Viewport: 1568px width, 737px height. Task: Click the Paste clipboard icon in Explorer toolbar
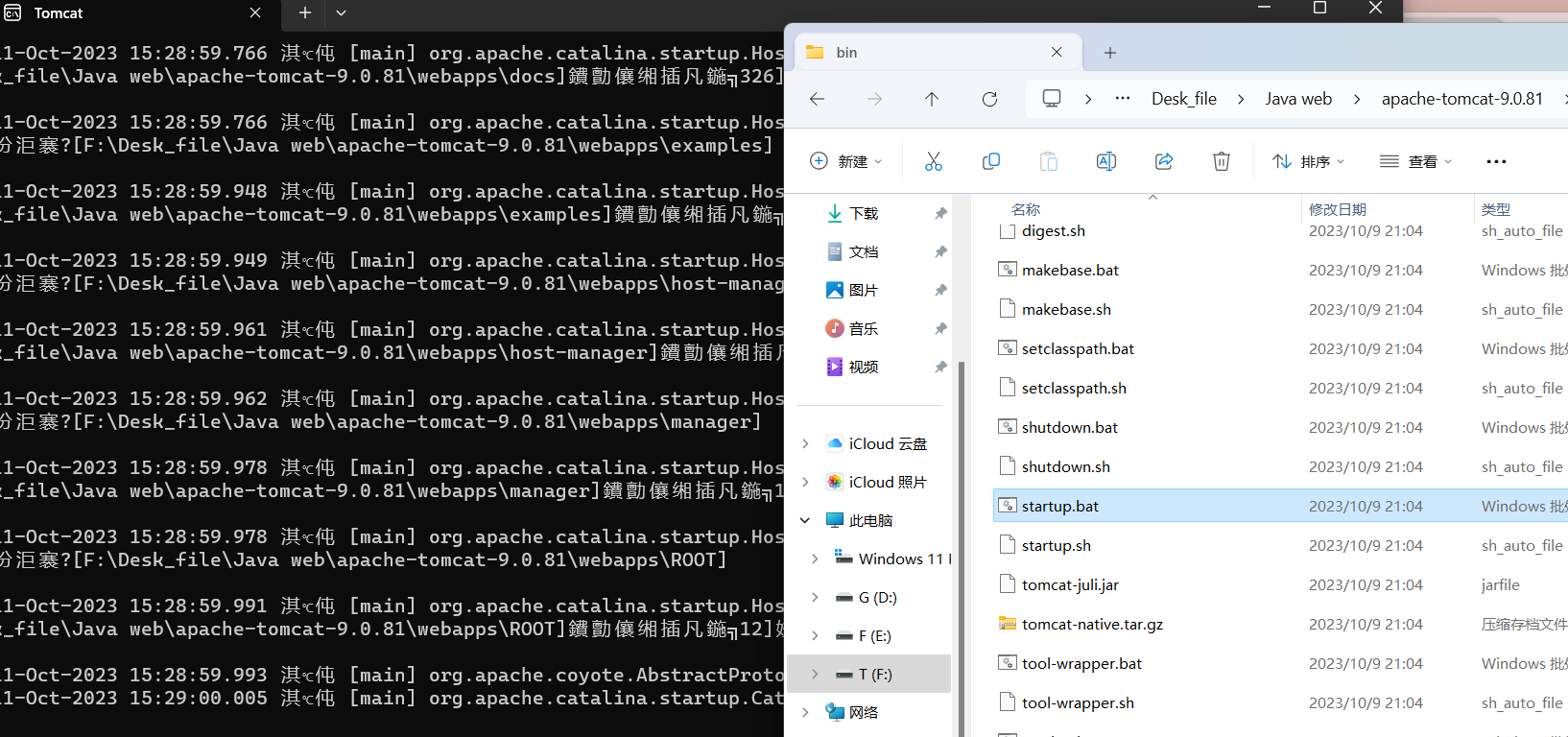tap(1049, 161)
